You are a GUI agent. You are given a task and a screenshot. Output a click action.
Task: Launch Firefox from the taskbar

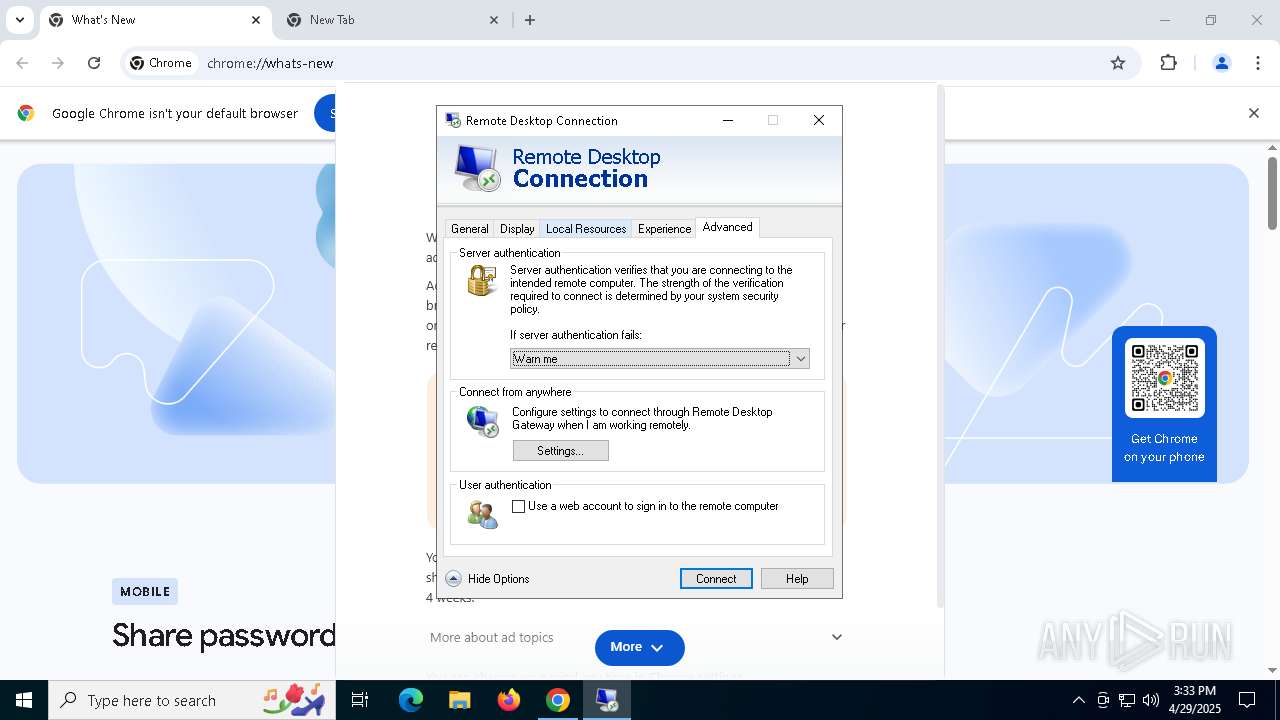509,700
